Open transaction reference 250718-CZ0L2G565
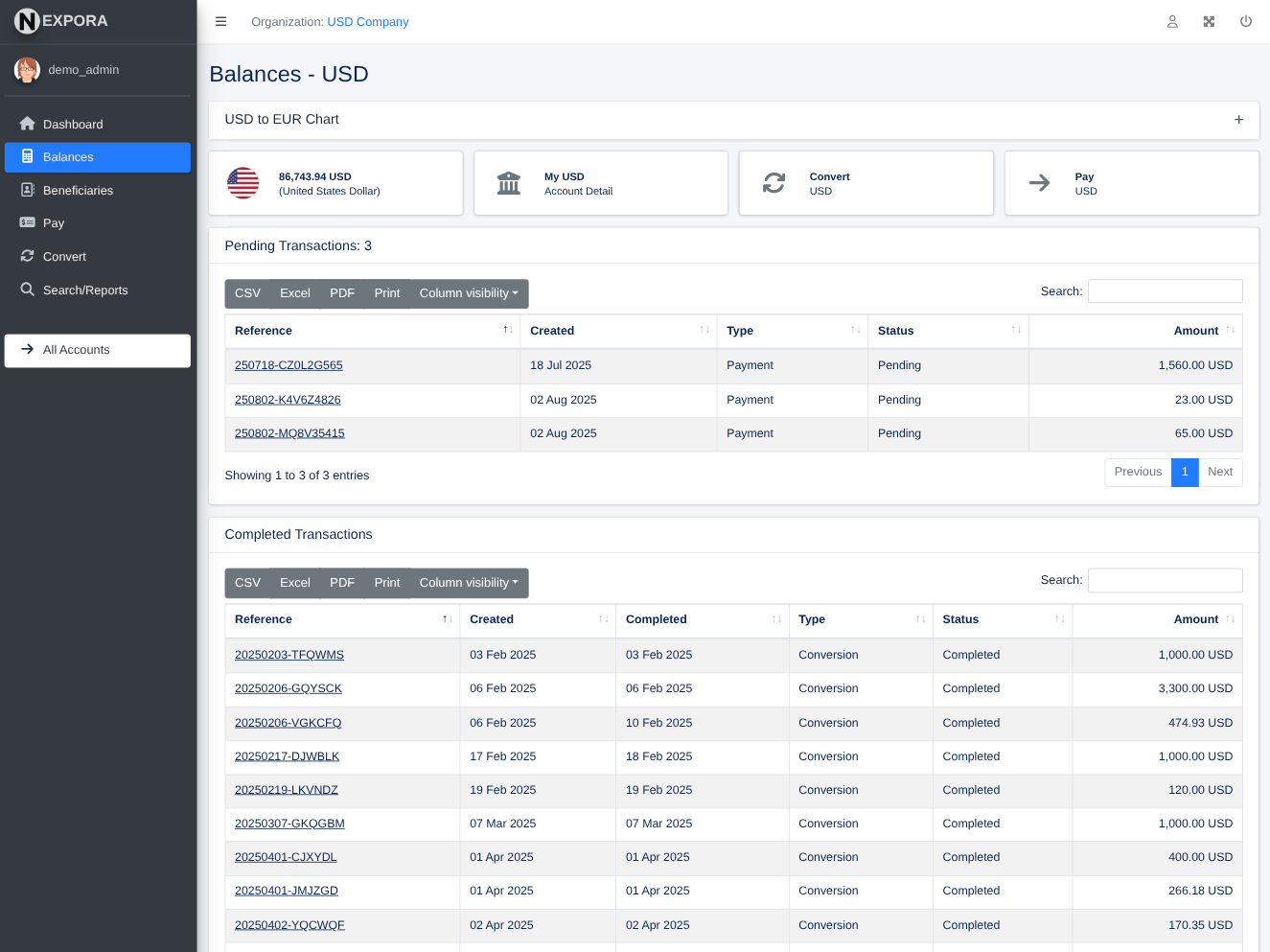 click(x=289, y=365)
